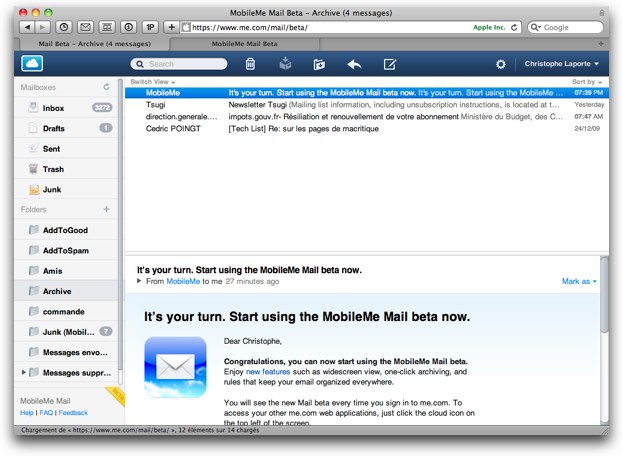Select the commande folder
Image resolution: width=622 pixels, height=456 pixels.
coord(66,312)
